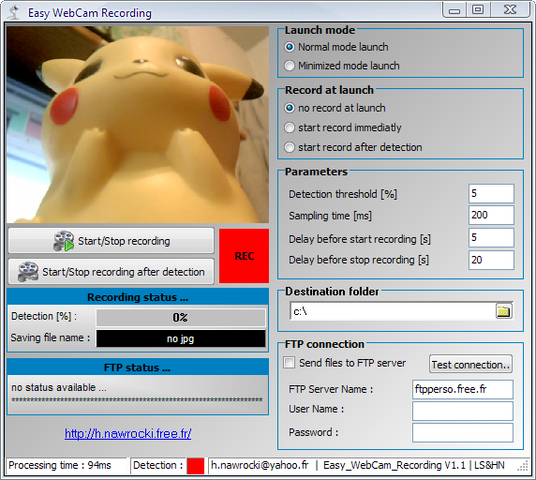Click the film reel icon on recording after detection
Viewport: 536px width, 480px height.
click(28, 272)
